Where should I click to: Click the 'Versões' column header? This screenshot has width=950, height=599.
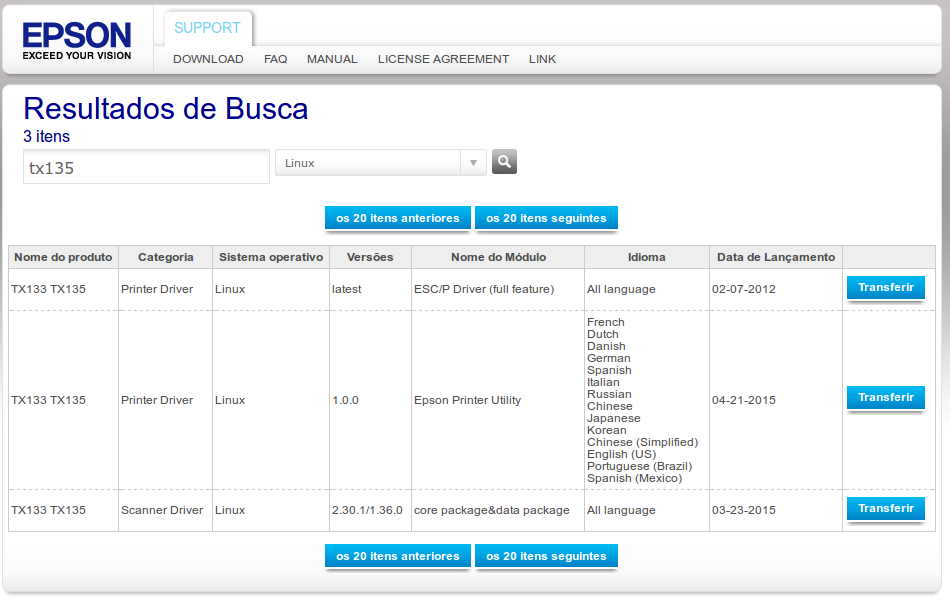tap(370, 257)
